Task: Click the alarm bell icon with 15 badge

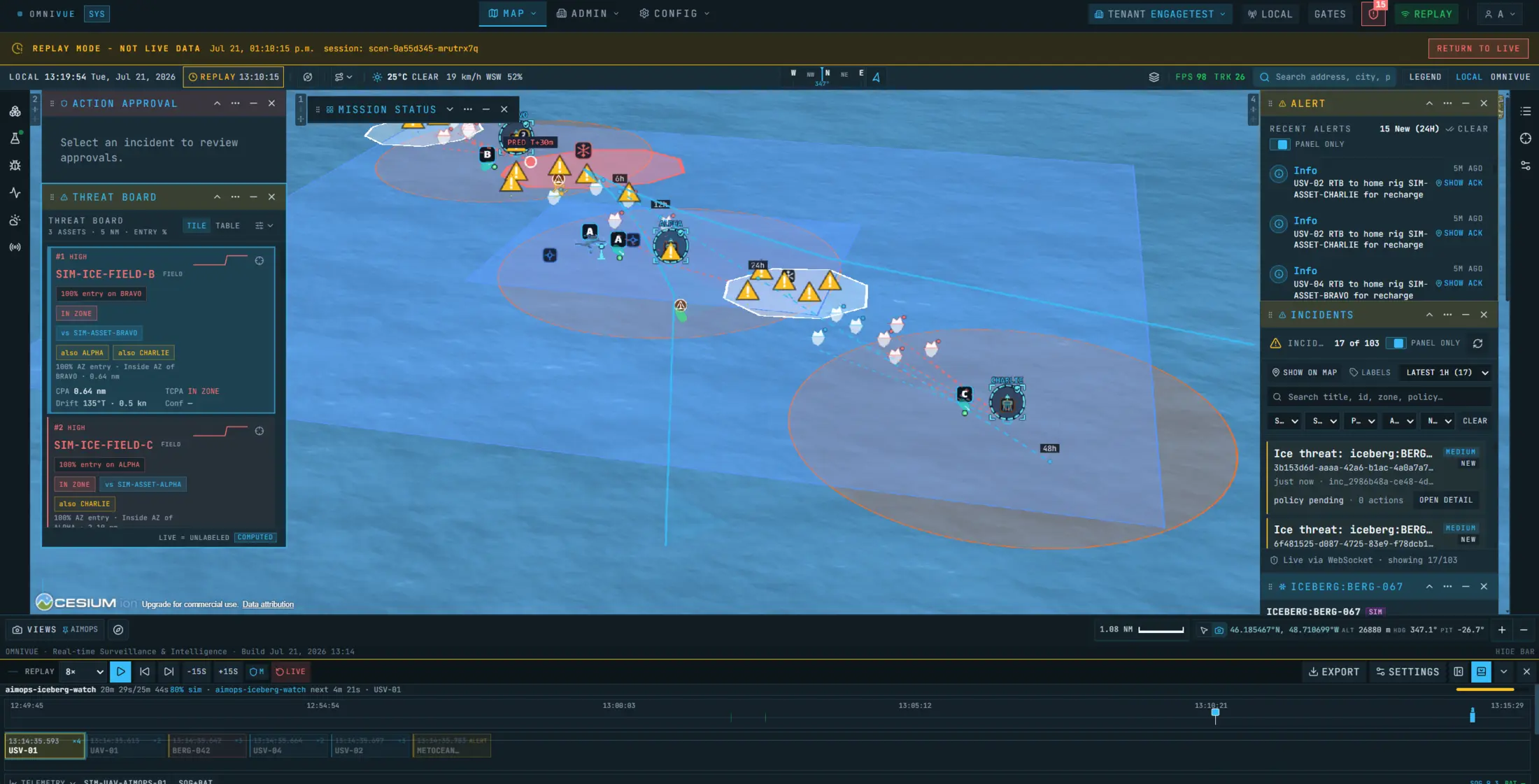Action: (x=1373, y=14)
